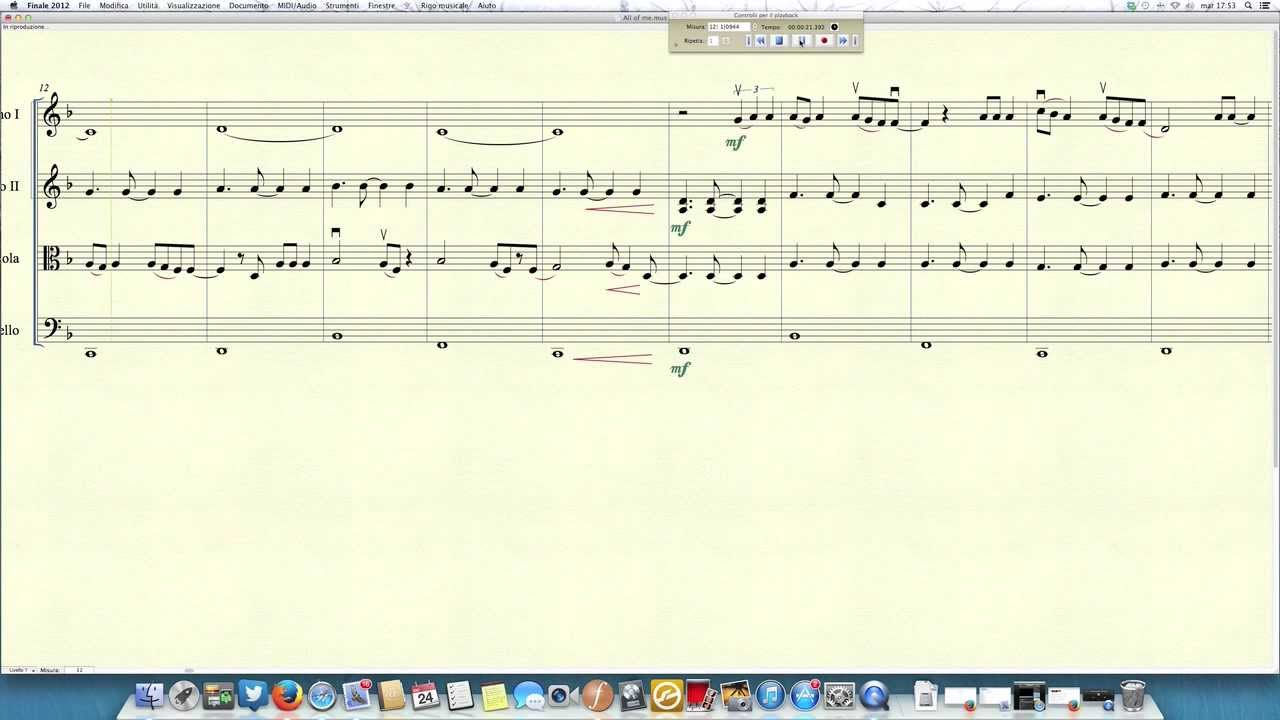
Task: Open the File menu
Action: (84, 5)
